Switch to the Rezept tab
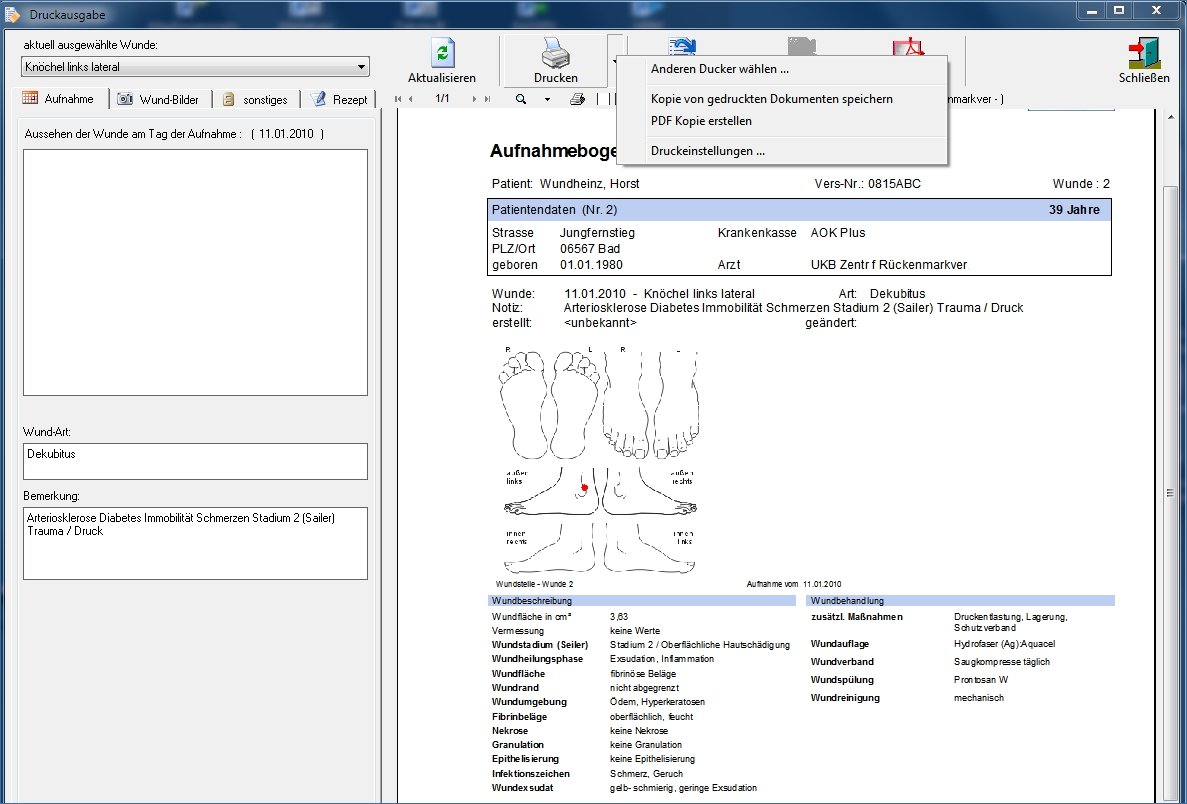Screen dimensions: 1187x804 tap(339, 99)
